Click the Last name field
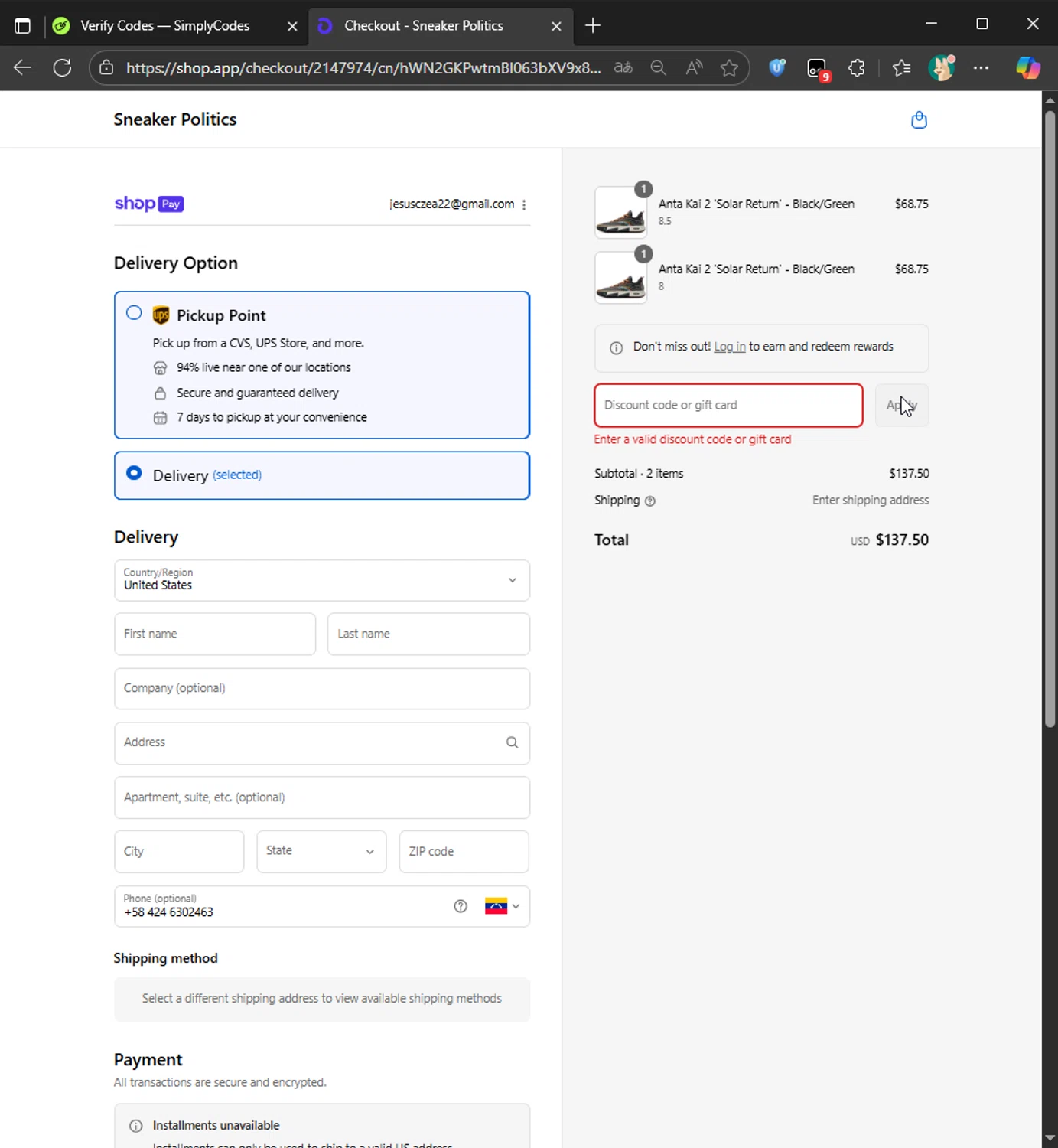The width and height of the screenshot is (1058, 1148). pyautogui.click(x=428, y=634)
